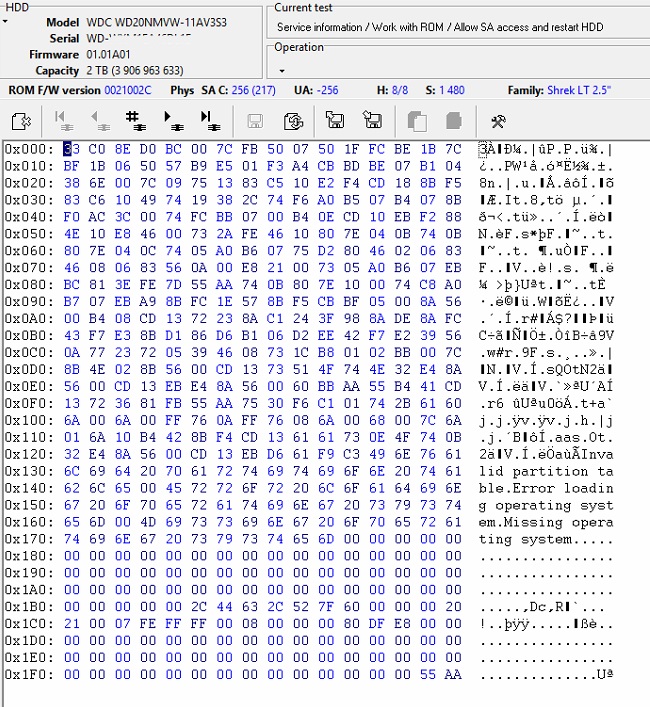The height and width of the screenshot is (707, 650).
Task: Click the reload sector data icon
Action: 294,121
